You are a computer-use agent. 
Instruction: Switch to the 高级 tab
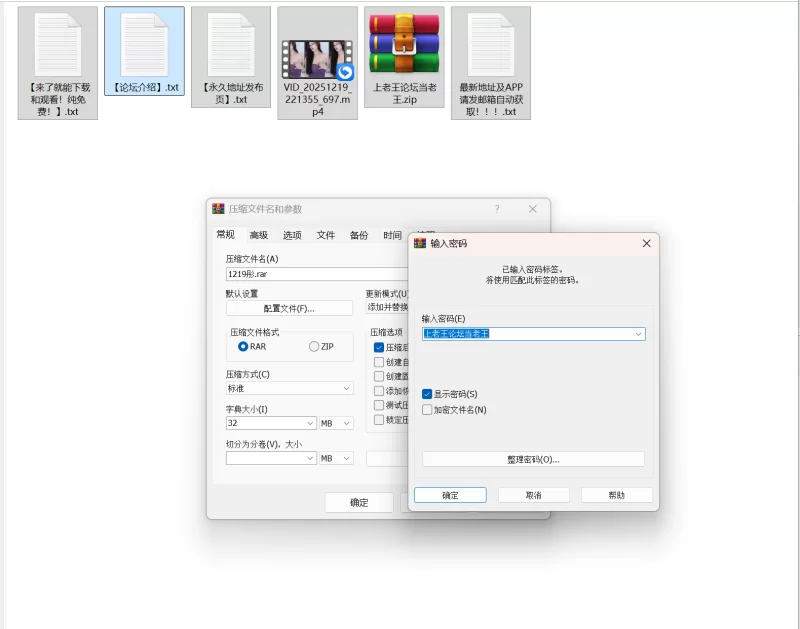click(259, 235)
